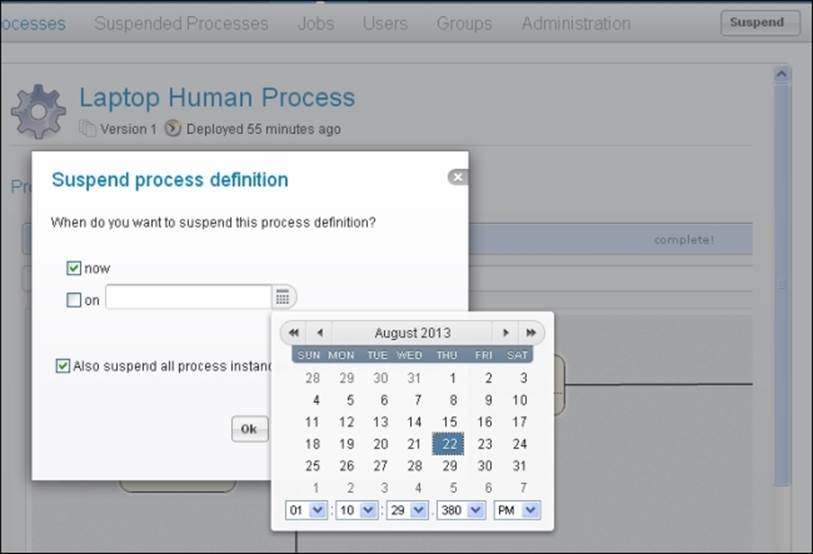Click the scrollbar up arrow on right
The width and height of the screenshot is (813, 554).
pos(782,75)
